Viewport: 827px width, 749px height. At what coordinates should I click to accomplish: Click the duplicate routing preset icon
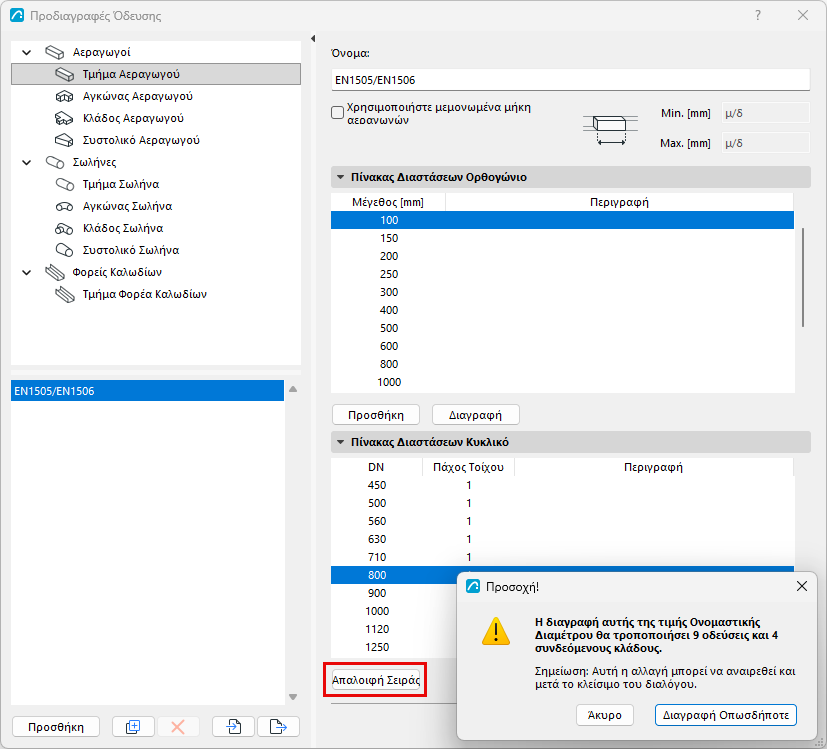pyautogui.click(x=133, y=727)
